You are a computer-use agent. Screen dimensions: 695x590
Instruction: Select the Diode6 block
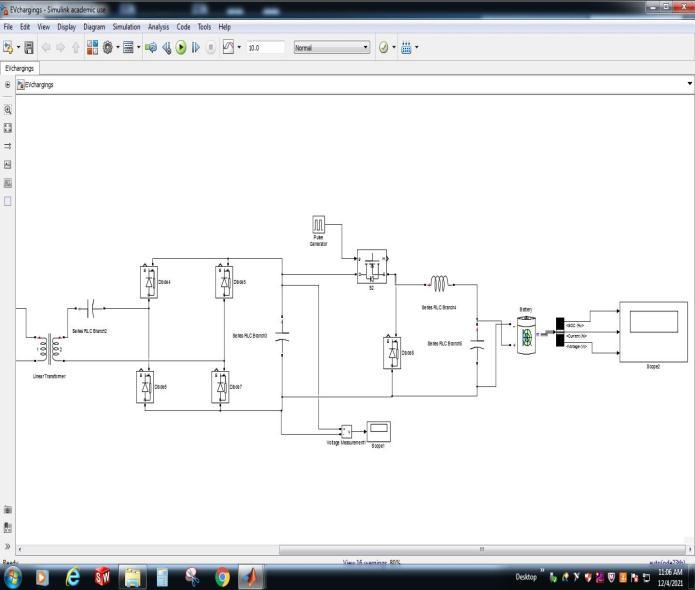pyautogui.click(x=145, y=387)
